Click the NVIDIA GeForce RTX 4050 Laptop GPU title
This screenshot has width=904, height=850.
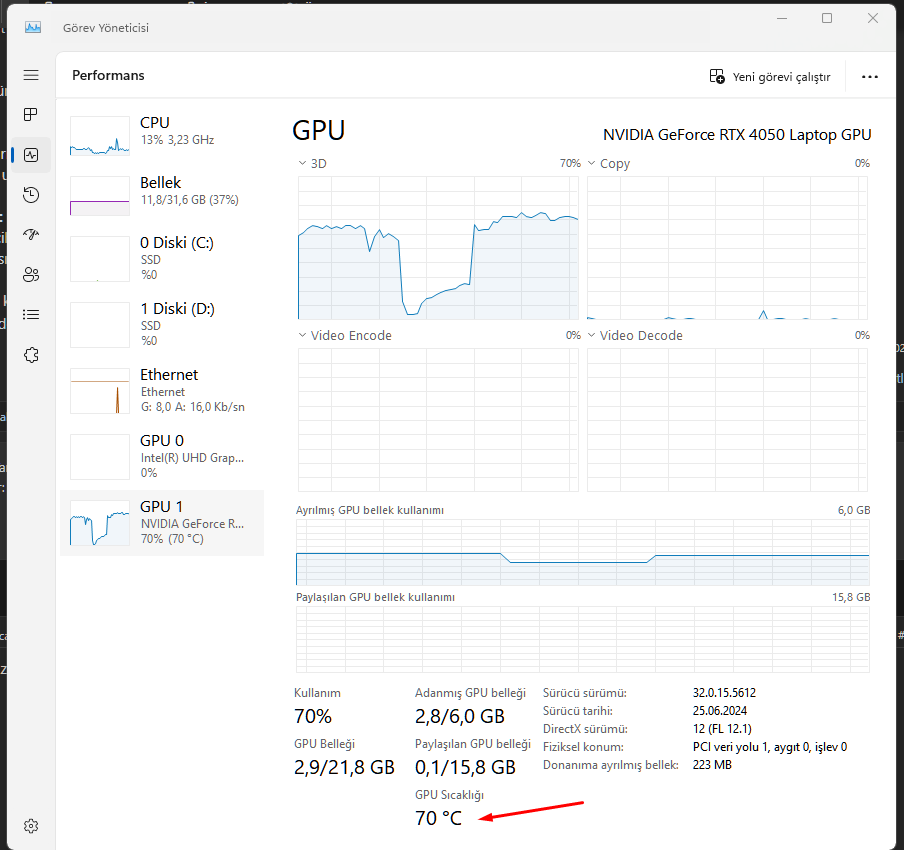(x=737, y=134)
